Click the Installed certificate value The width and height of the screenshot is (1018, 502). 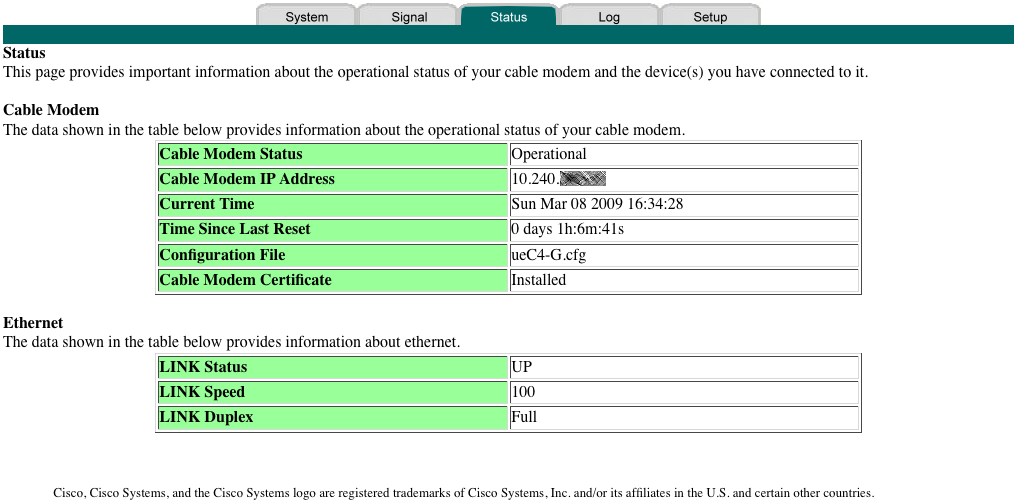(538, 280)
